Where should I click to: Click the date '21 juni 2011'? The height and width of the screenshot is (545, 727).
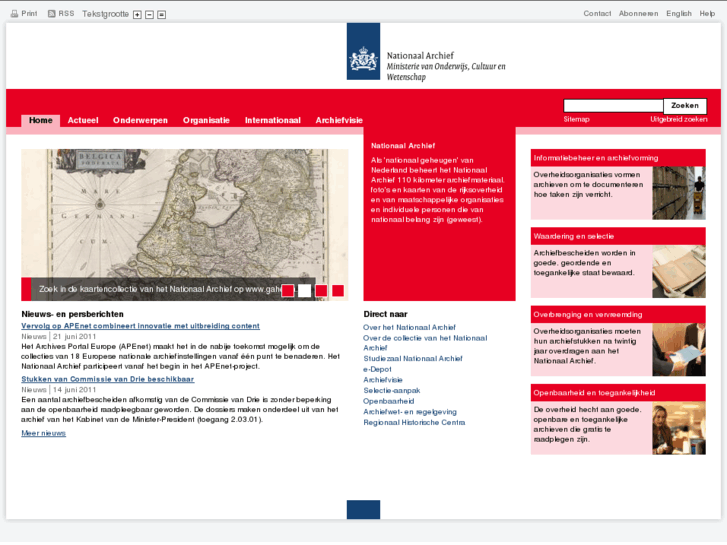(74, 337)
